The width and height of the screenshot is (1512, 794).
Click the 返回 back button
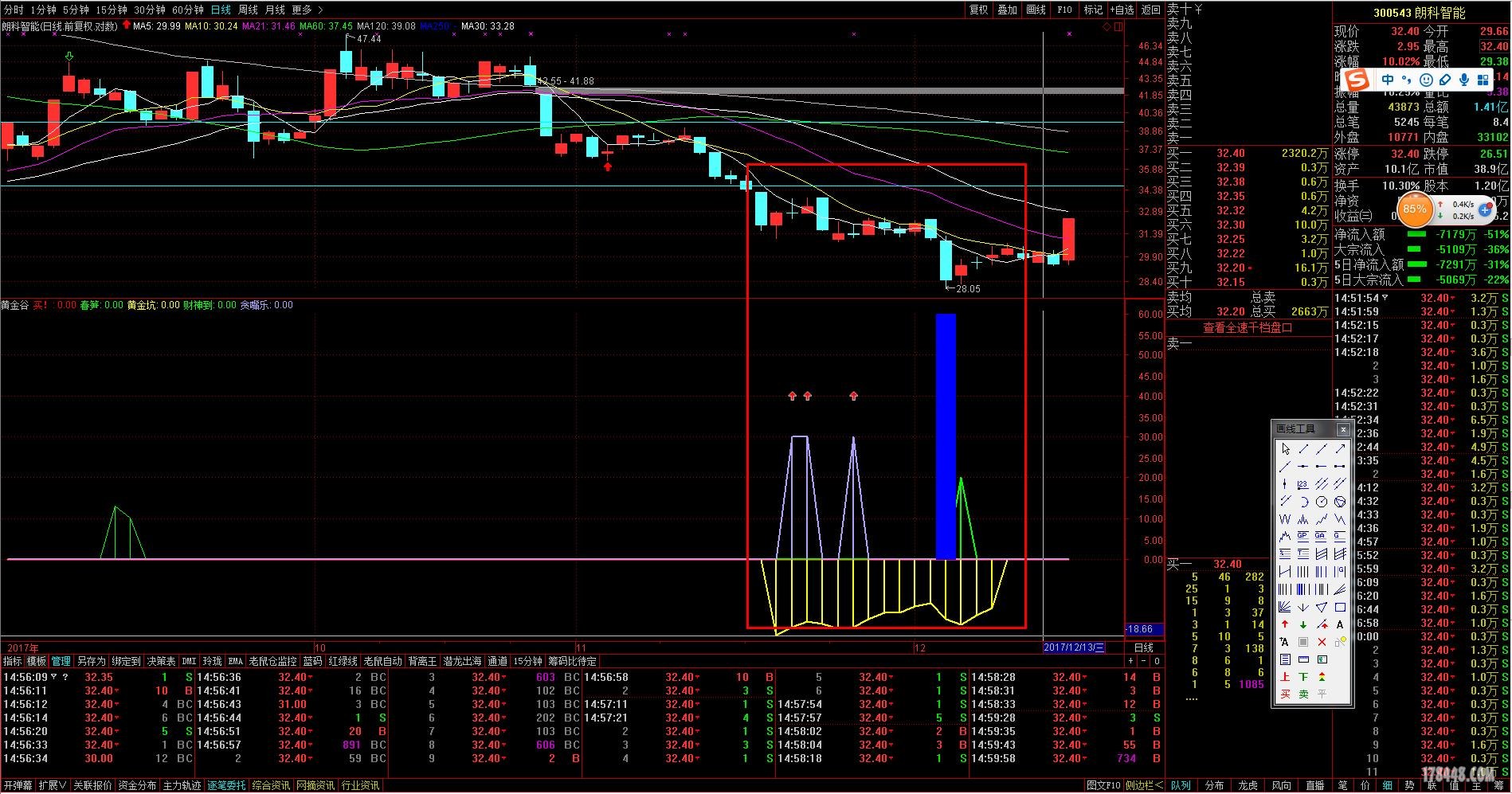[x=1151, y=10]
